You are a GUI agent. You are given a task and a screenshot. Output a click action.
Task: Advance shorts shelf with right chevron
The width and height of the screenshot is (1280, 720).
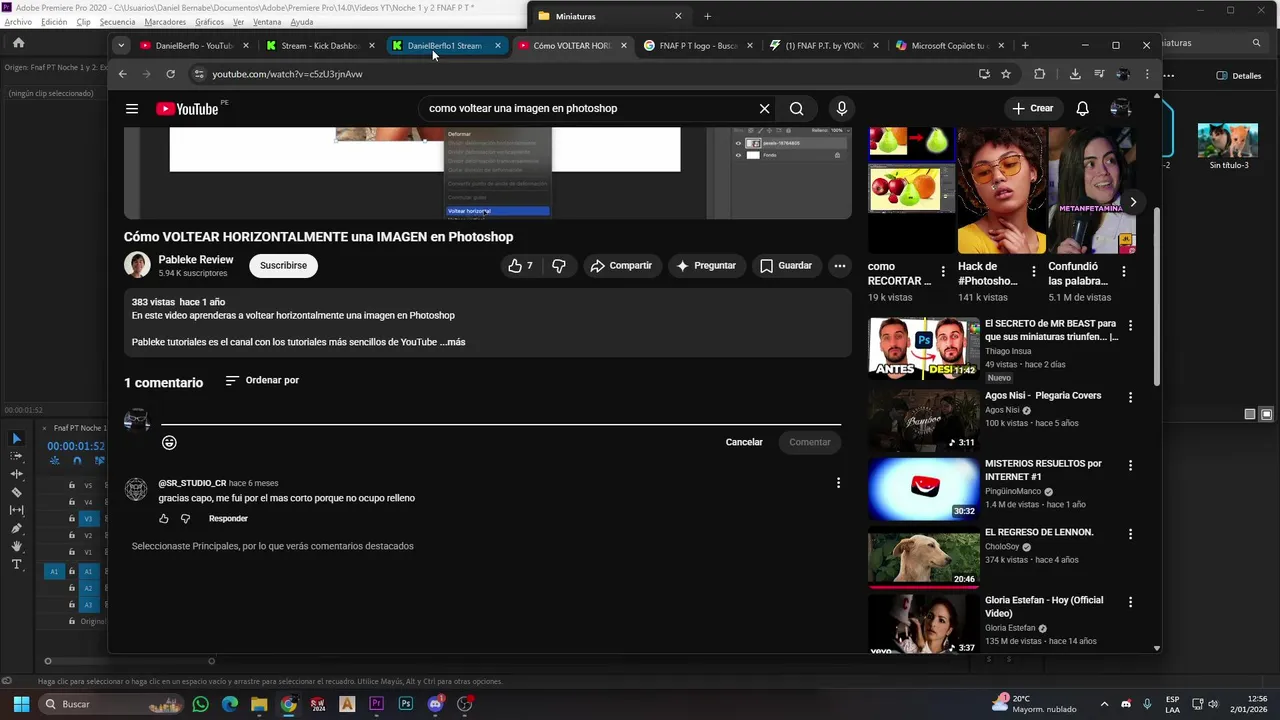coord(1132,202)
